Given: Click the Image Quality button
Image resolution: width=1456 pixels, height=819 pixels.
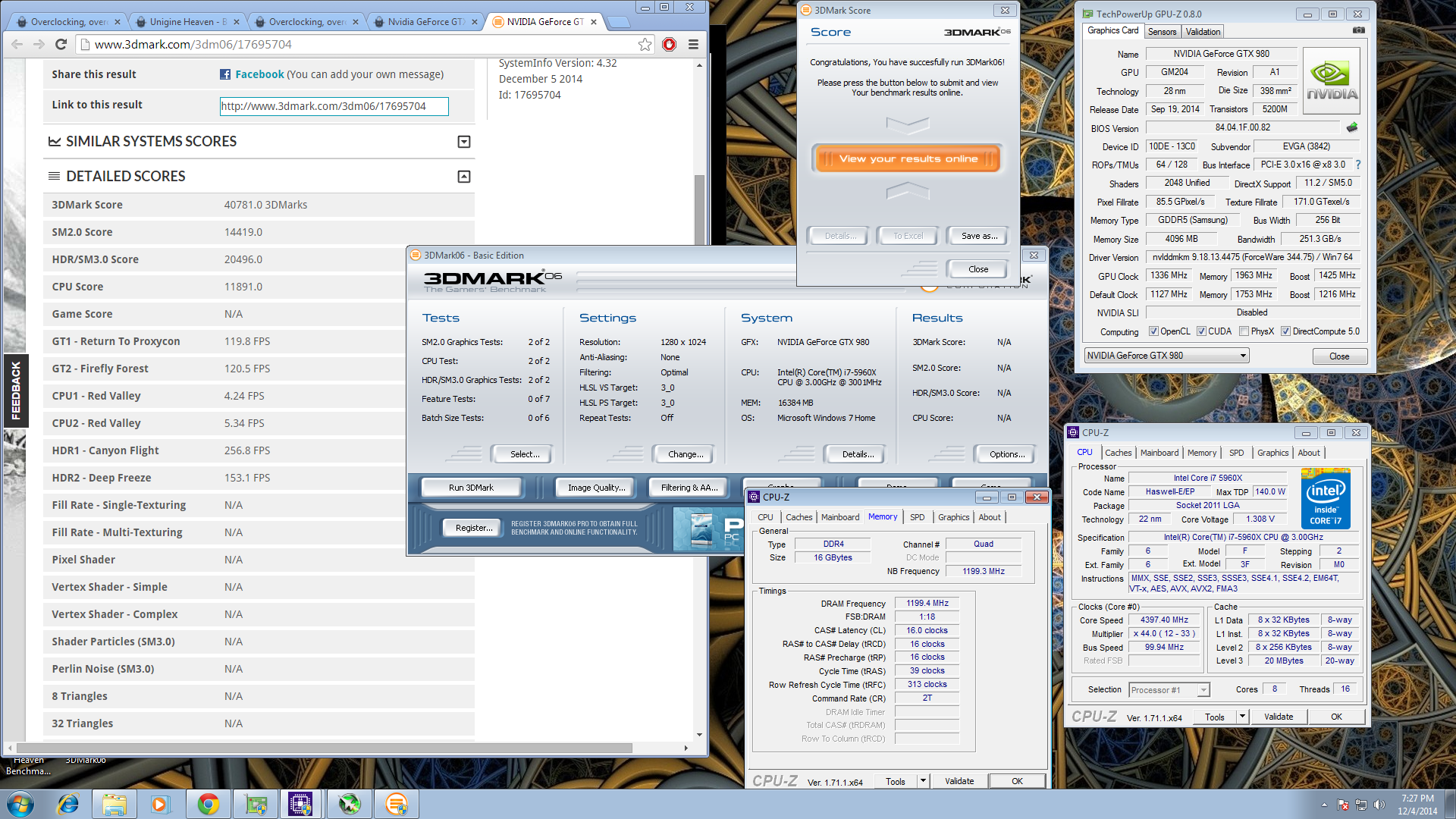Looking at the screenshot, I should [596, 488].
